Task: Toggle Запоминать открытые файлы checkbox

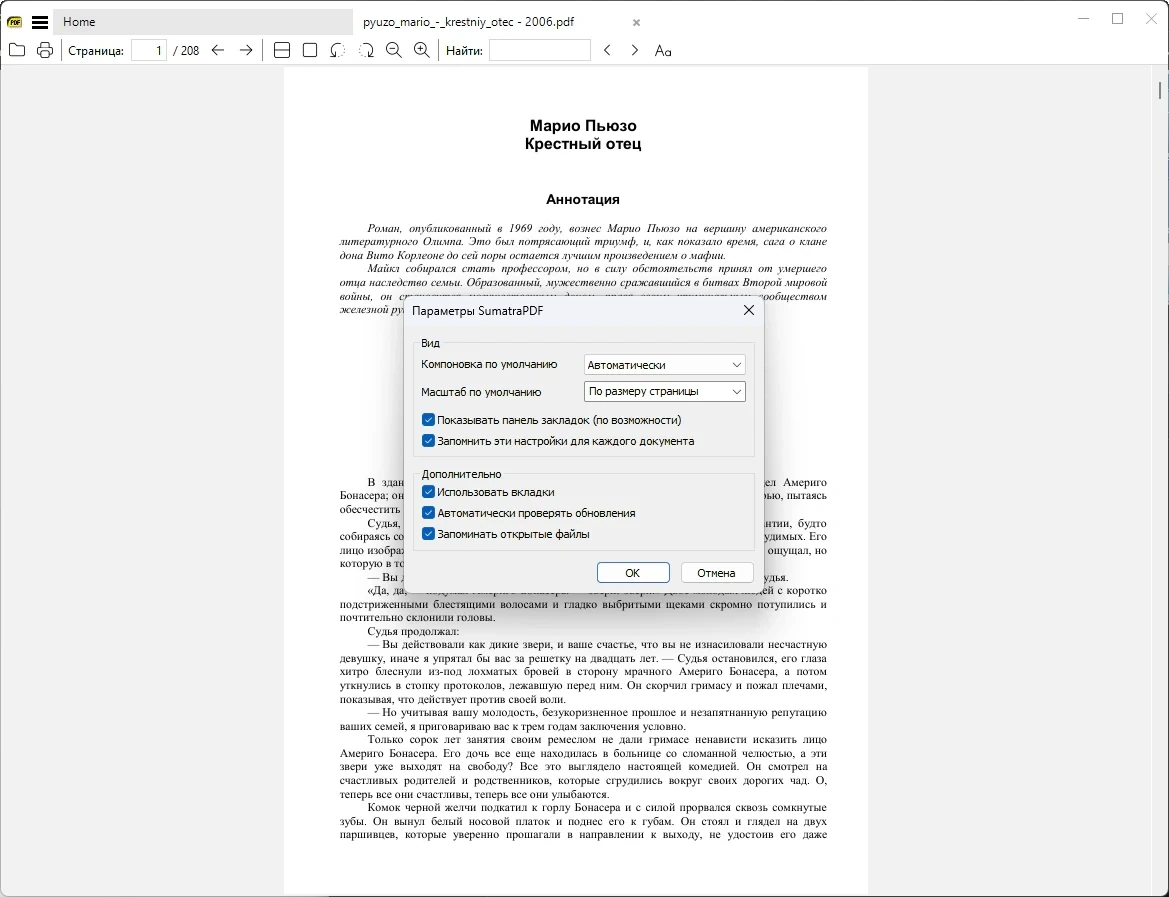Action: (428, 534)
